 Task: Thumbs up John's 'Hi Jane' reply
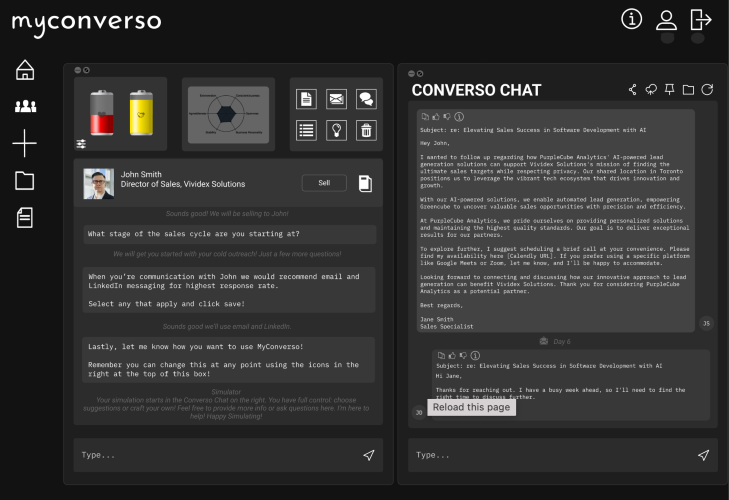coord(450,355)
